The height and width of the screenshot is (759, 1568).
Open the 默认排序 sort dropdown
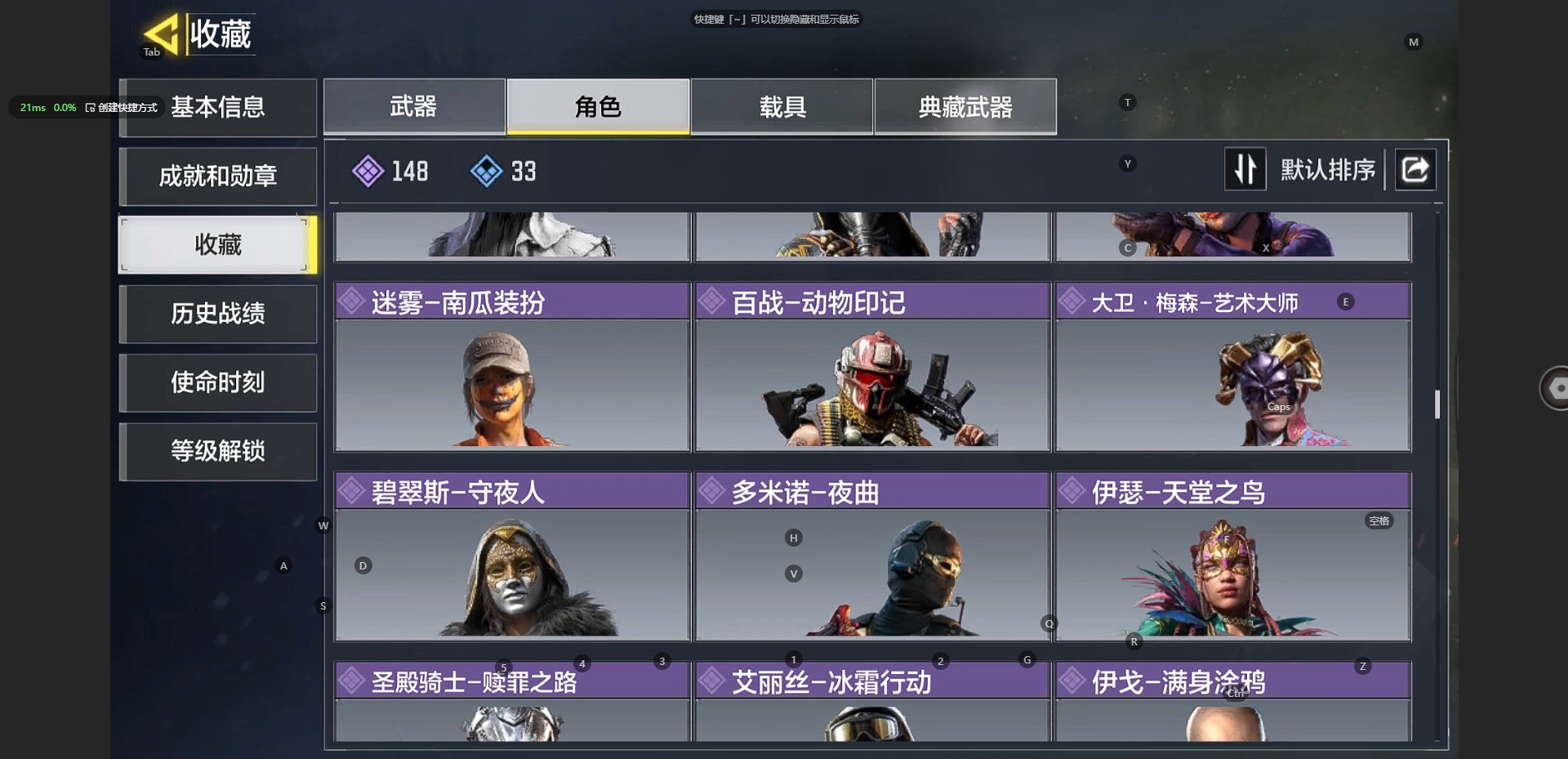pyautogui.click(x=1327, y=170)
